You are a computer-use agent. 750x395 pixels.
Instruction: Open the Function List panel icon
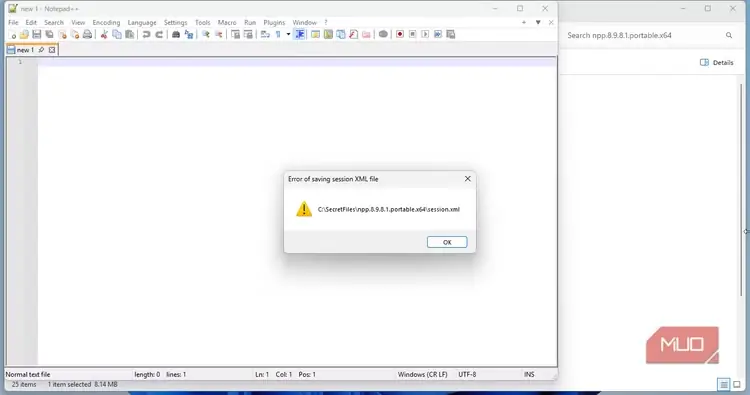click(353, 34)
